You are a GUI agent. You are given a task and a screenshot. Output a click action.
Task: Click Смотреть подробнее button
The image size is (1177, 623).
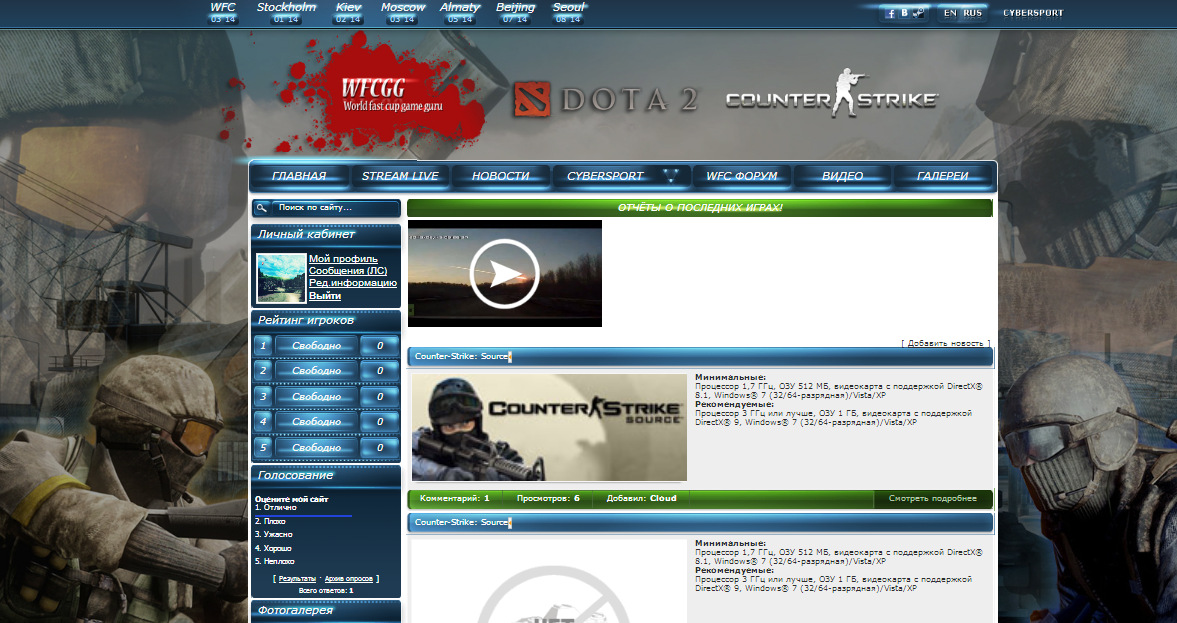pyautogui.click(x=932, y=498)
